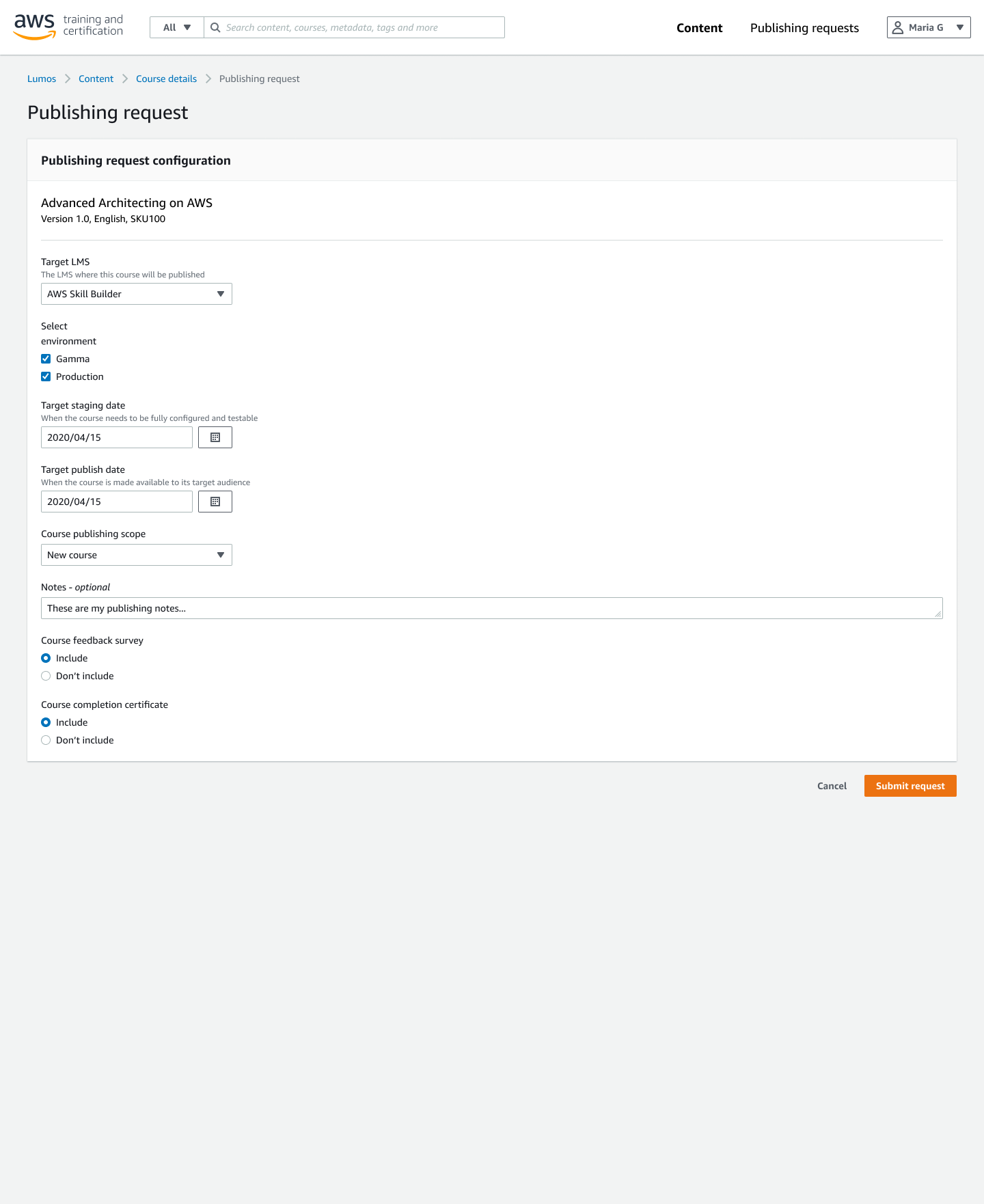Select Don't include for course feedback survey
Screen dimensions: 984x1204
[x=46, y=676]
